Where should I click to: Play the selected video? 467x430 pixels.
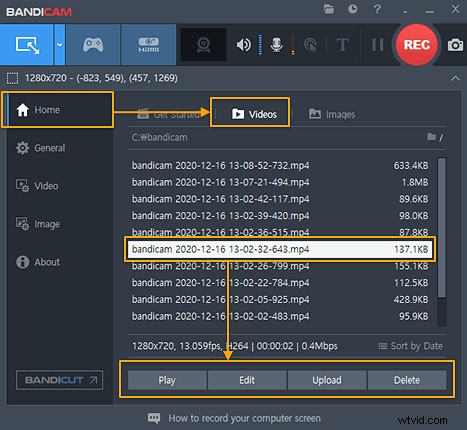167,380
